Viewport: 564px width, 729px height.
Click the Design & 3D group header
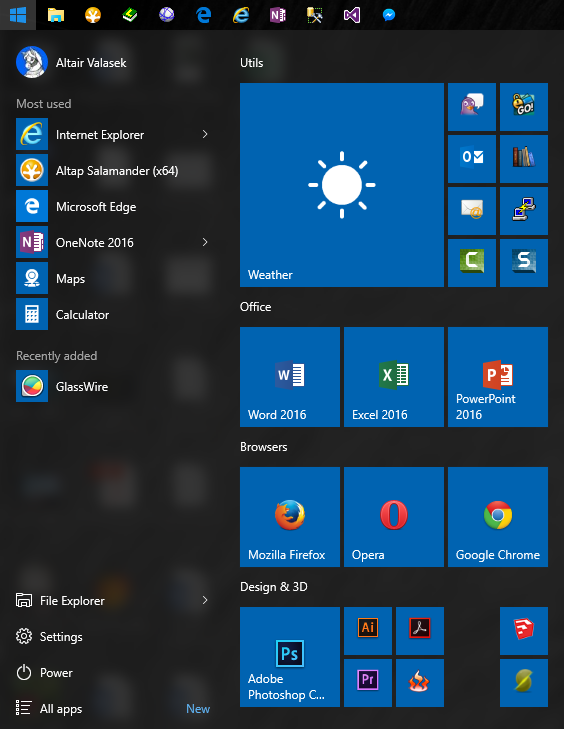pyautogui.click(x=274, y=587)
